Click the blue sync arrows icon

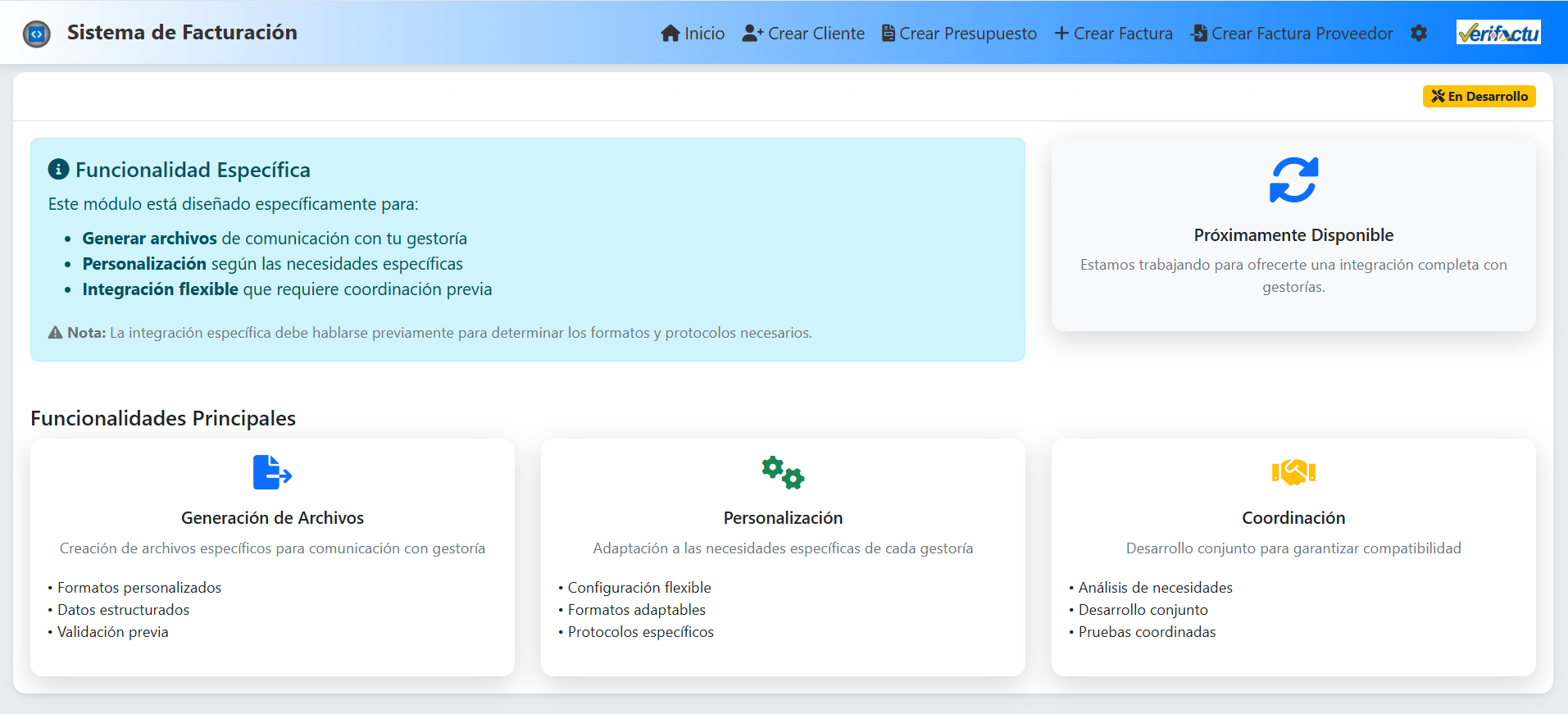tap(1293, 180)
